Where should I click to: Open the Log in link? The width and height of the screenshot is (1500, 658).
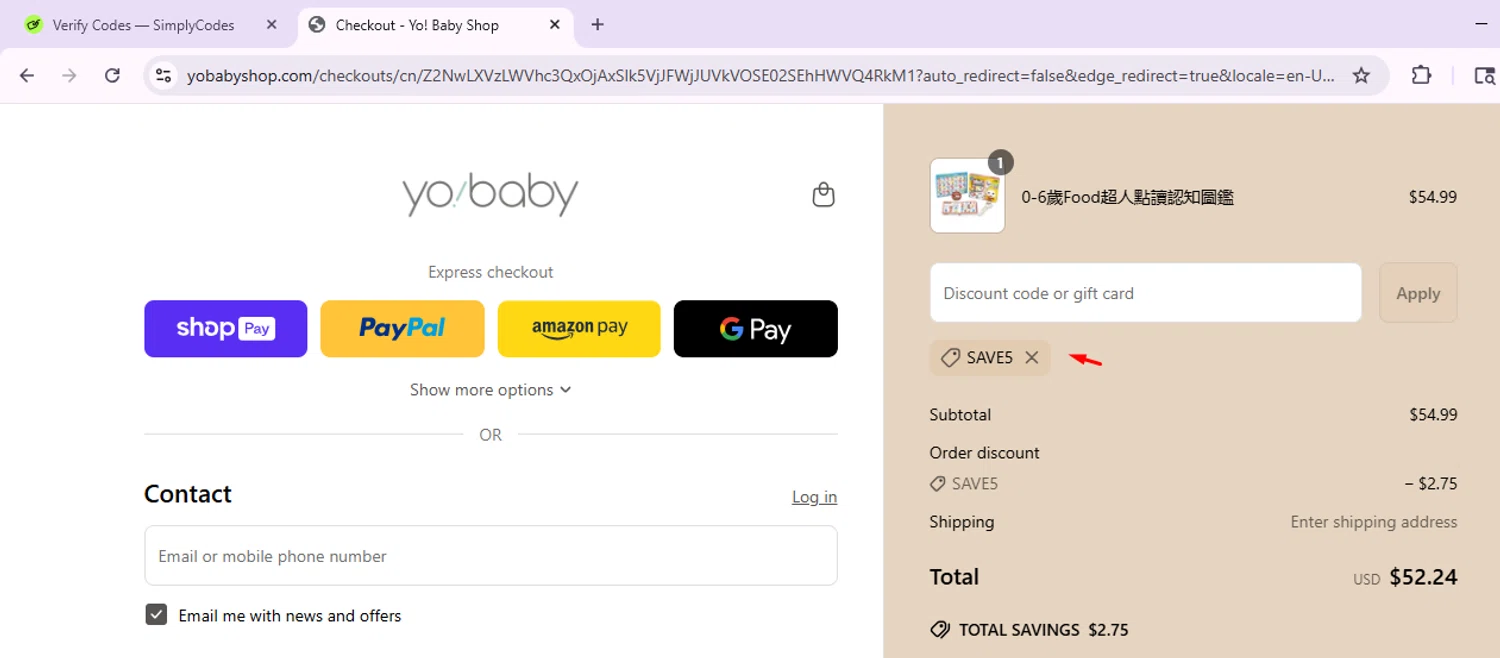(x=814, y=497)
